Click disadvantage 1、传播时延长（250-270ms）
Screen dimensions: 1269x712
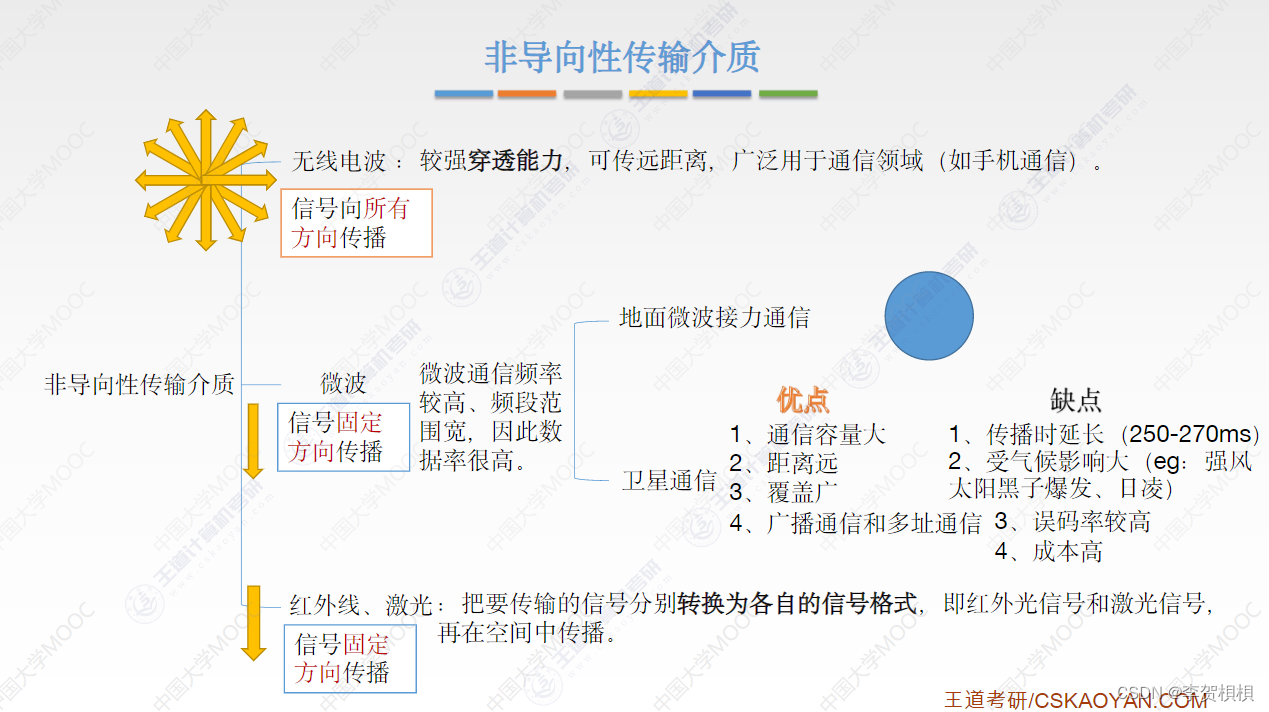(x=1105, y=434)
